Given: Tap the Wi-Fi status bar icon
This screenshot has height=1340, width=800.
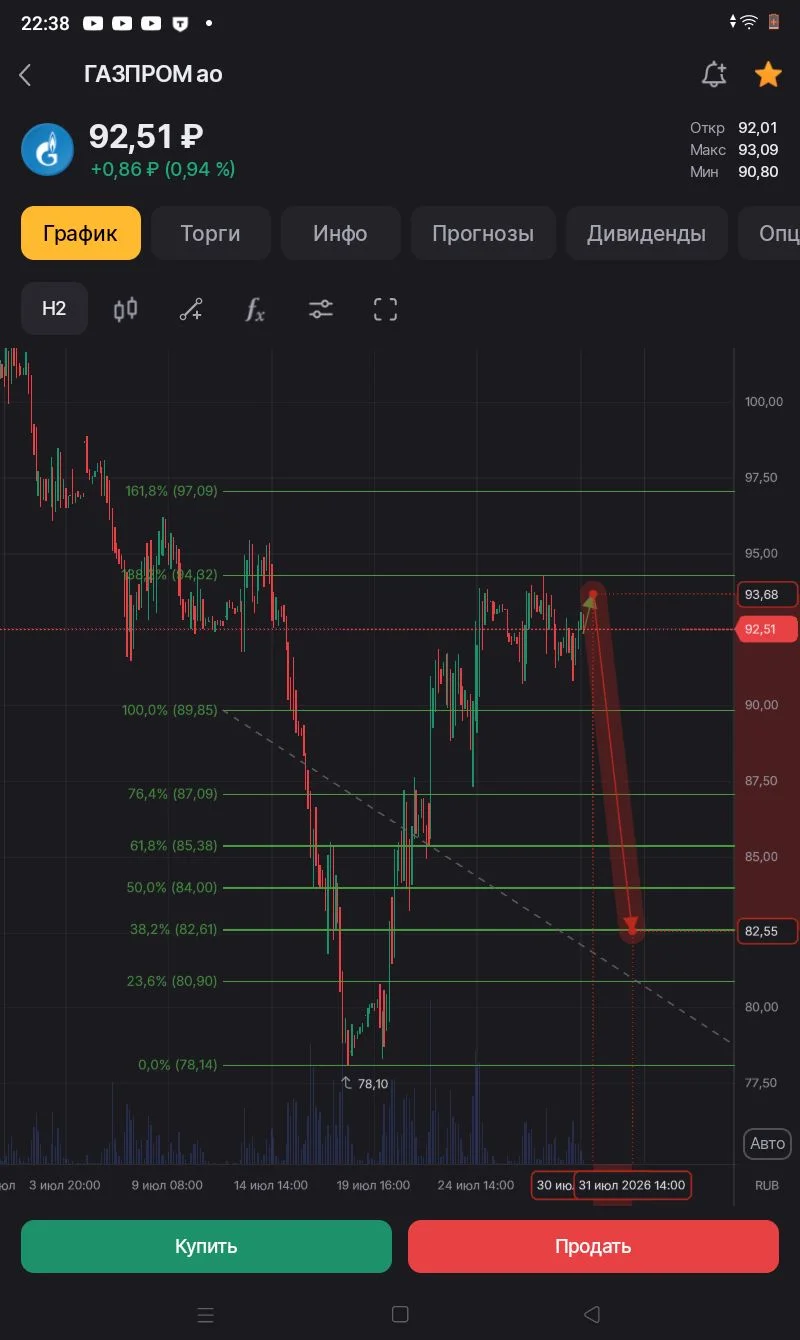Looking at the screenshot, I should coord(747,21).
